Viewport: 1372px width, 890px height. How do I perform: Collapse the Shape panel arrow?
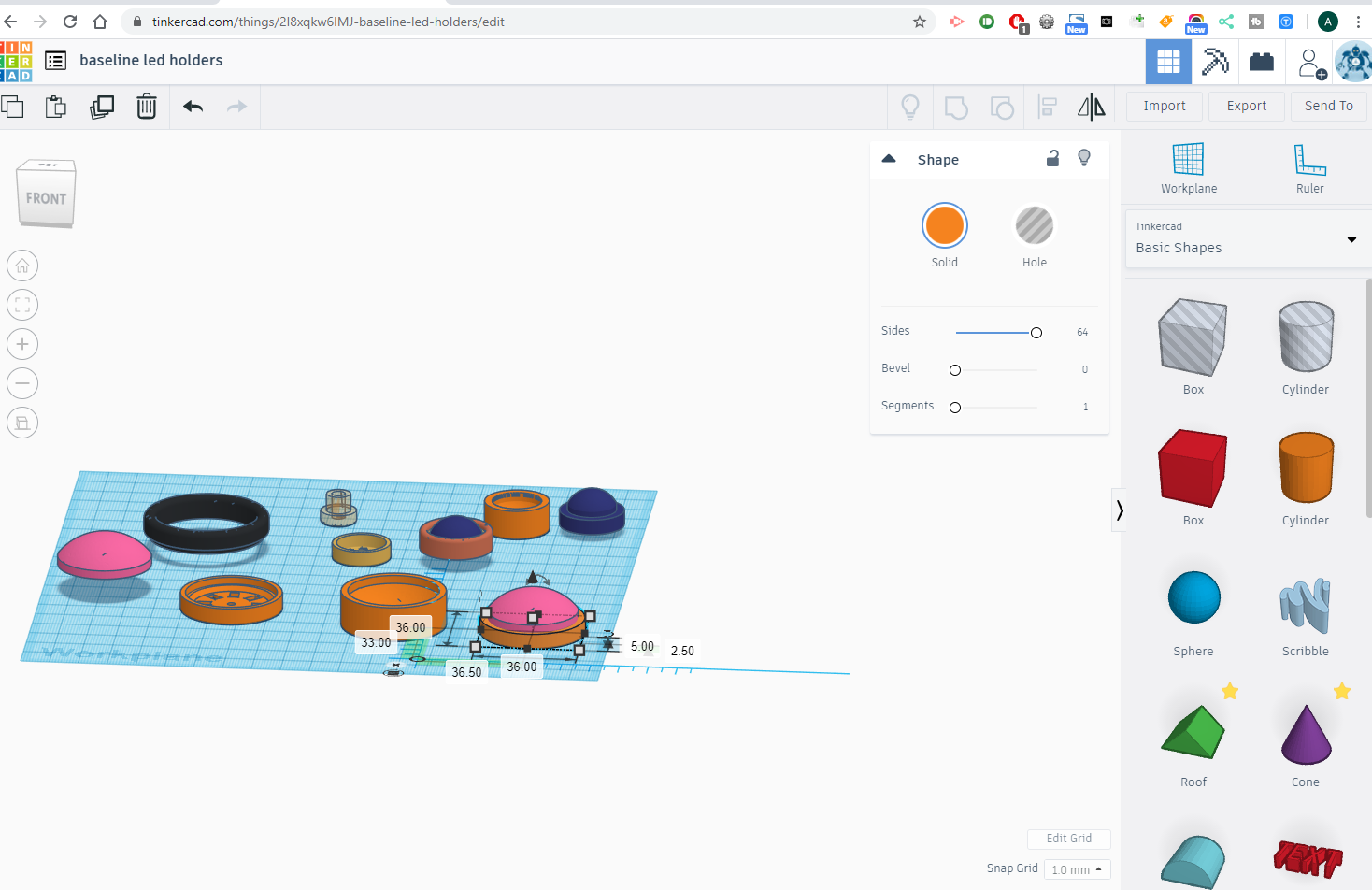(889, 159)
